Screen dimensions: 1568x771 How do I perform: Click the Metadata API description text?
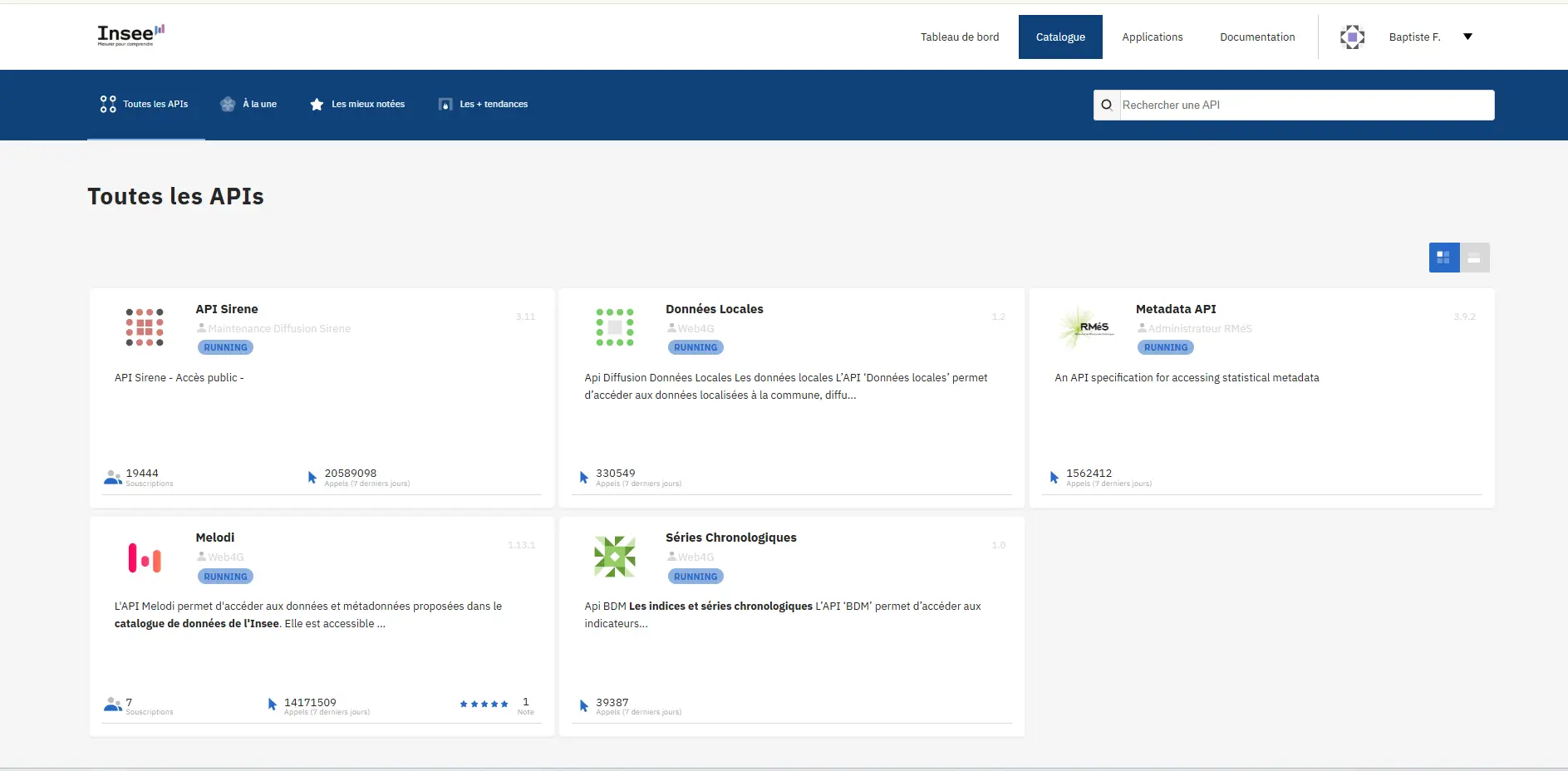tap(1187, 377)
